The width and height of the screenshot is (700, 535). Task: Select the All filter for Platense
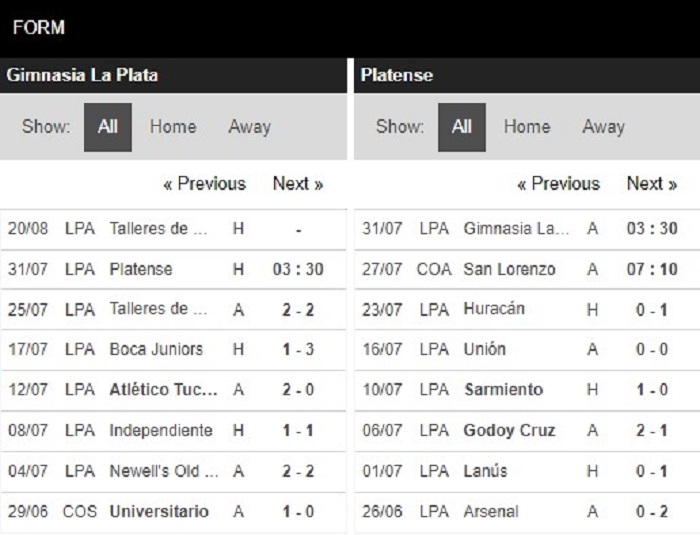pos(462,127)
